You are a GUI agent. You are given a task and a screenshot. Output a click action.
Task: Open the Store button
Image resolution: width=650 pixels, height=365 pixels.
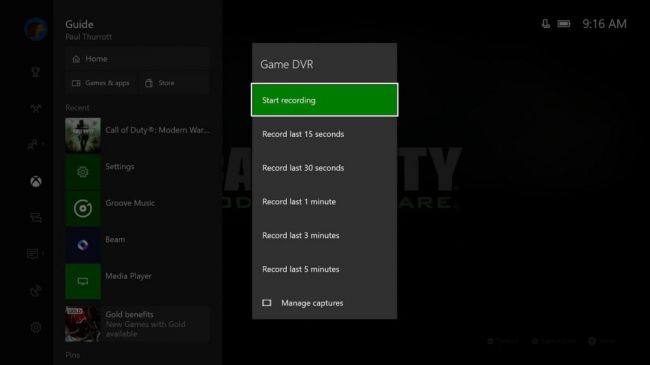174,83
